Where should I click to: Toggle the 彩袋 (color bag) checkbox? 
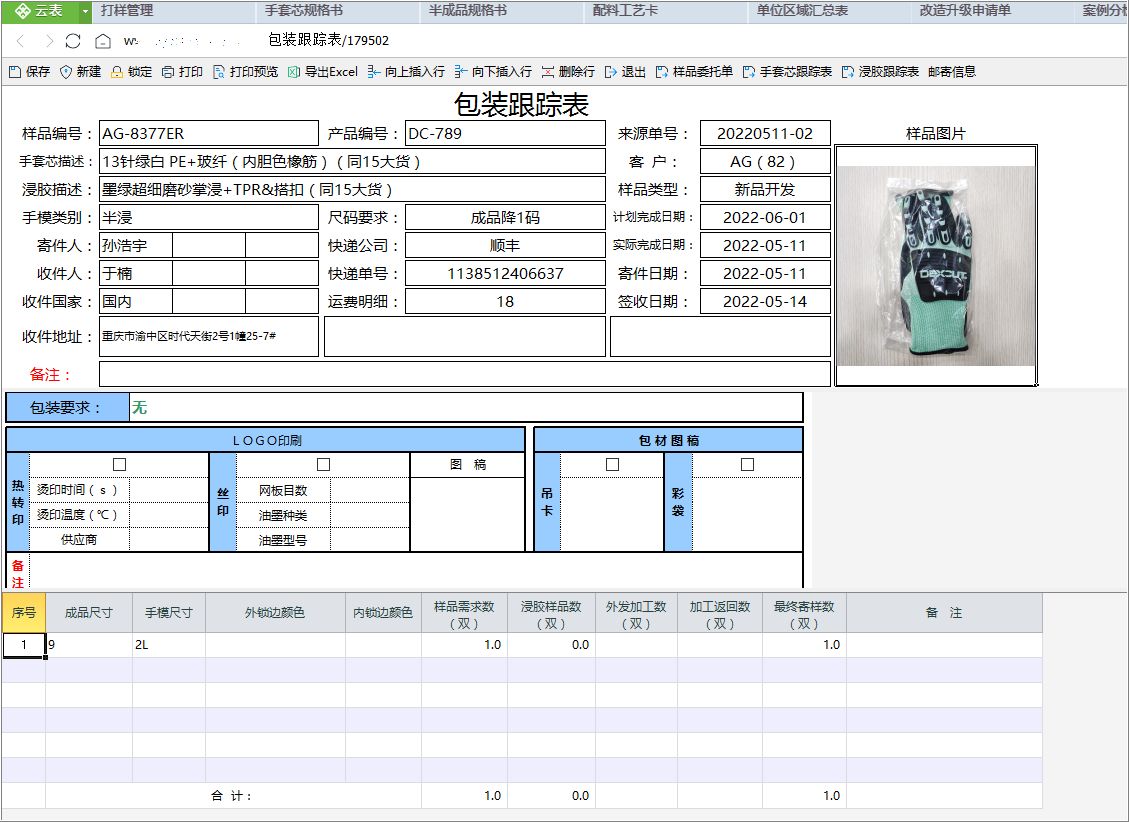(x=747, y=465)
